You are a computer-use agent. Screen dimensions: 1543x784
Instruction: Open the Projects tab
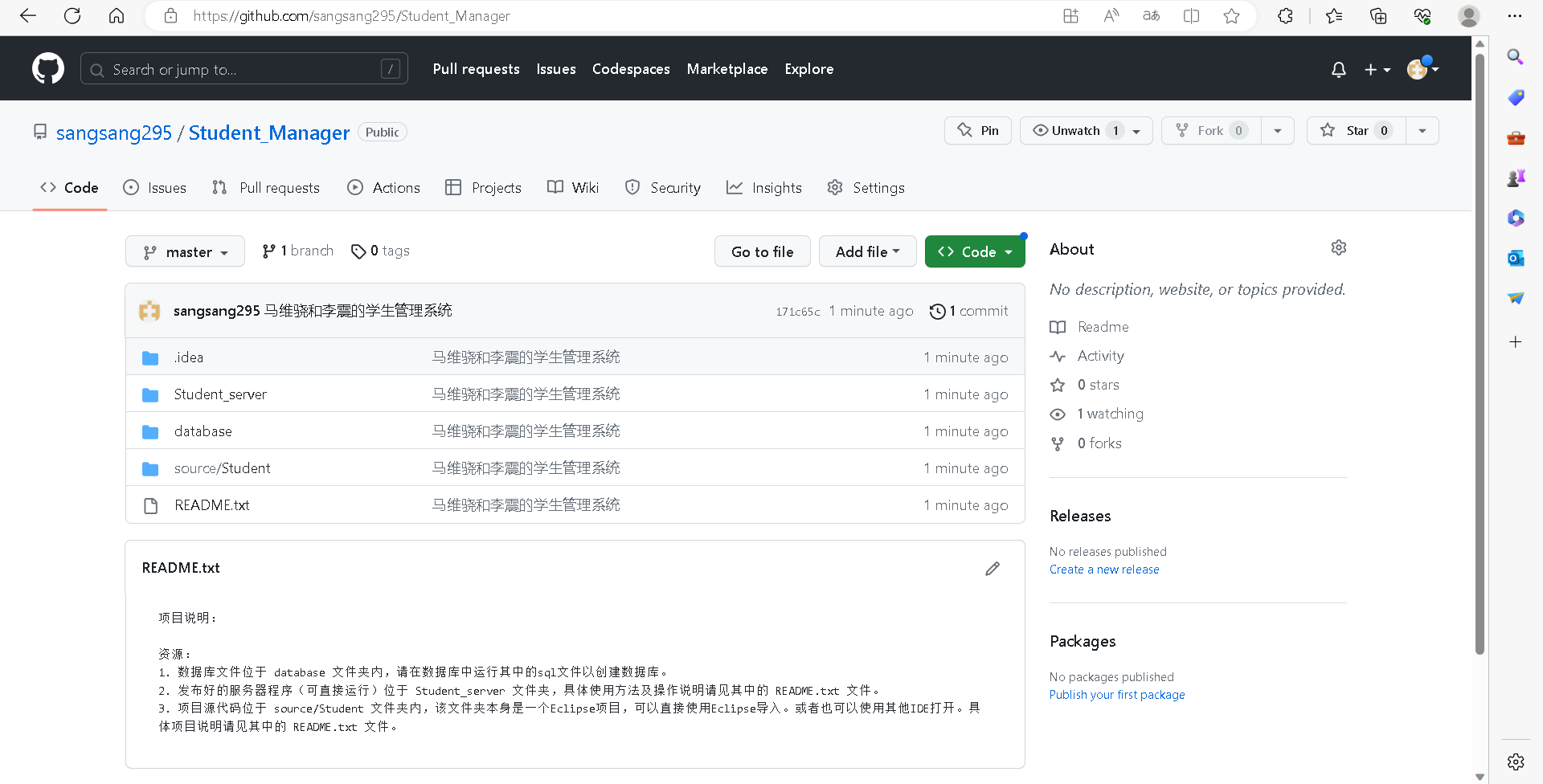(x=483, y=188)
